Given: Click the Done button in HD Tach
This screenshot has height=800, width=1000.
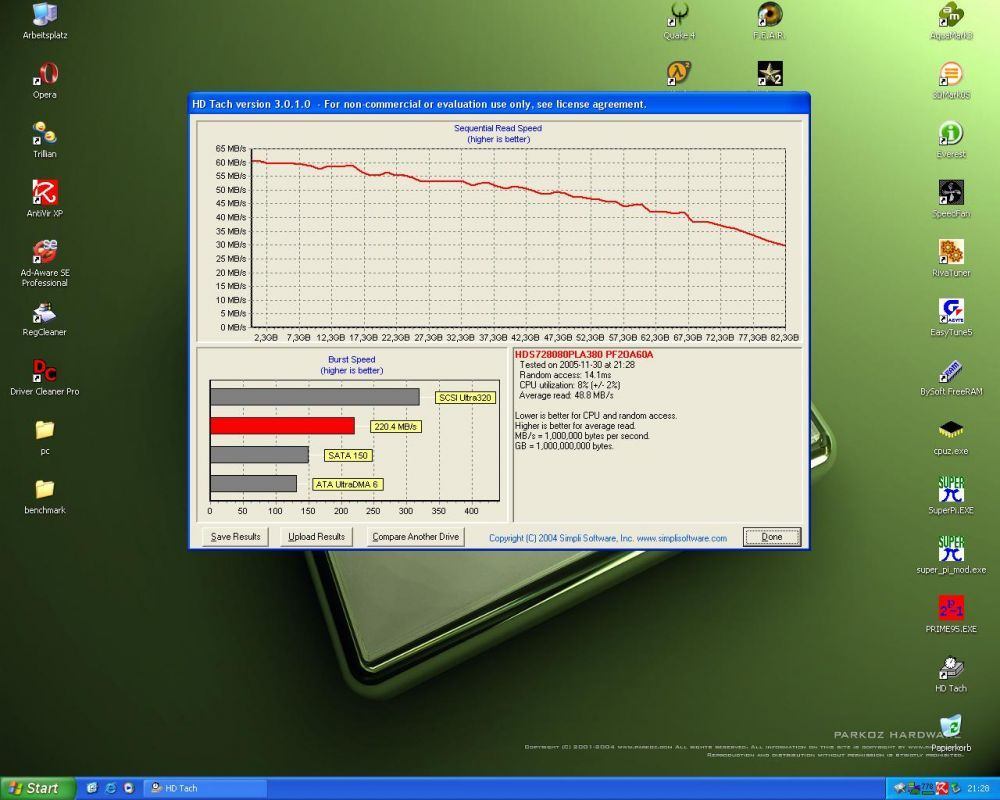Looking at the screenshot, I should pyautogui.click(x=772, y=537).
